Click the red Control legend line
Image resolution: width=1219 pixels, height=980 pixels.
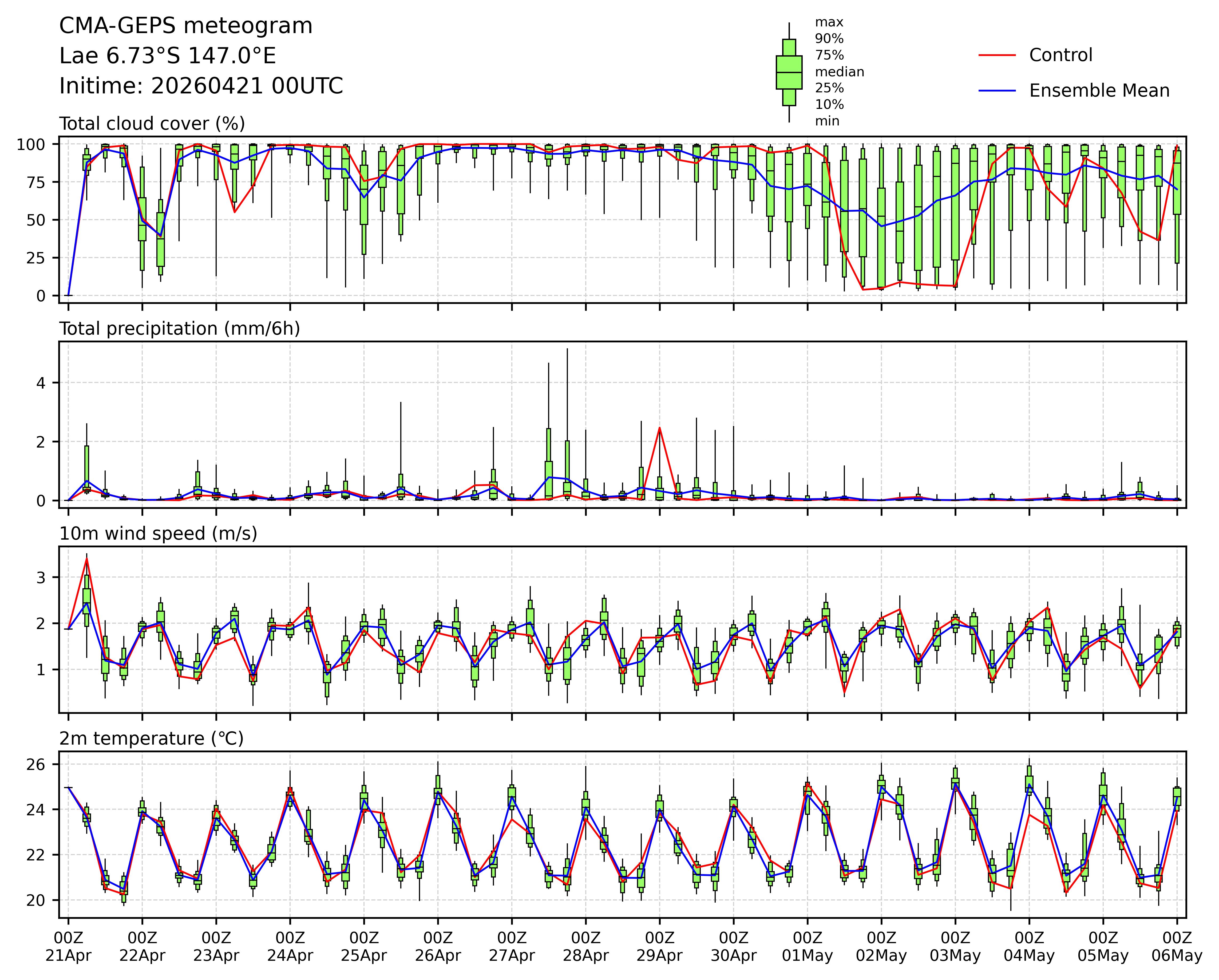(x=997, y=55)
